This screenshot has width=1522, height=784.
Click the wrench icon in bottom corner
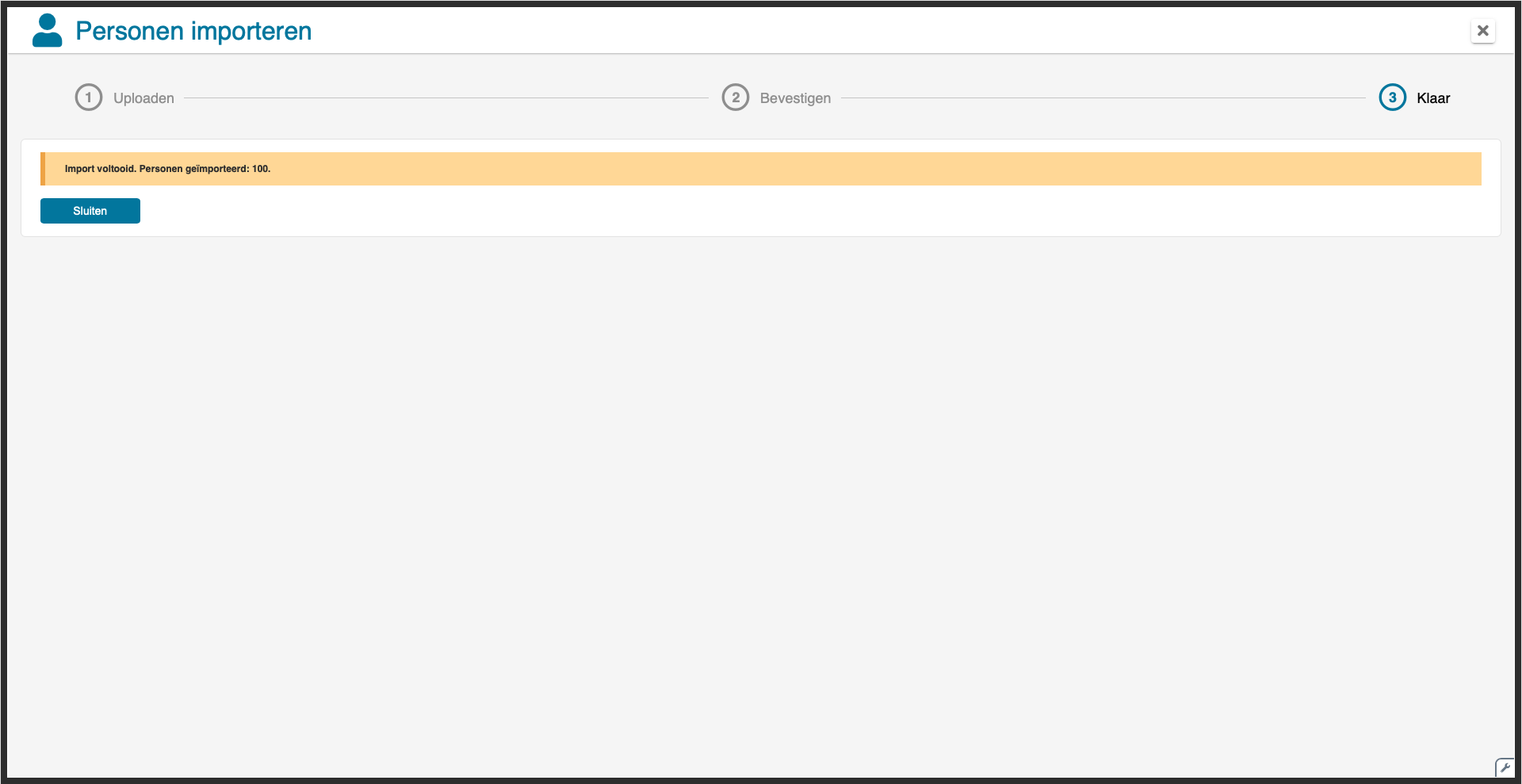1504,767
